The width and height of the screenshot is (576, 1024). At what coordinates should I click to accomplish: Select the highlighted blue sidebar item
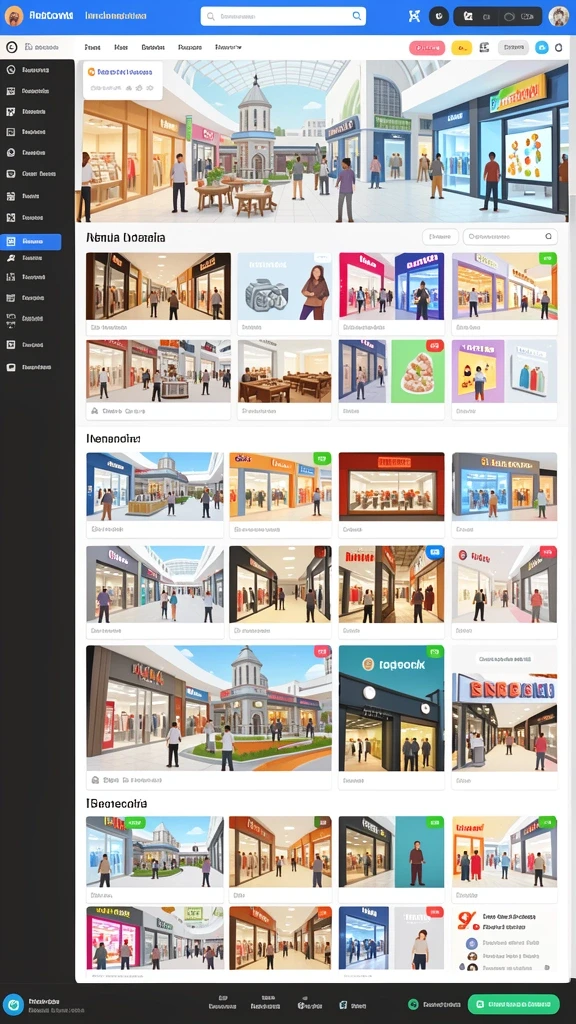[x=31, y=242]
